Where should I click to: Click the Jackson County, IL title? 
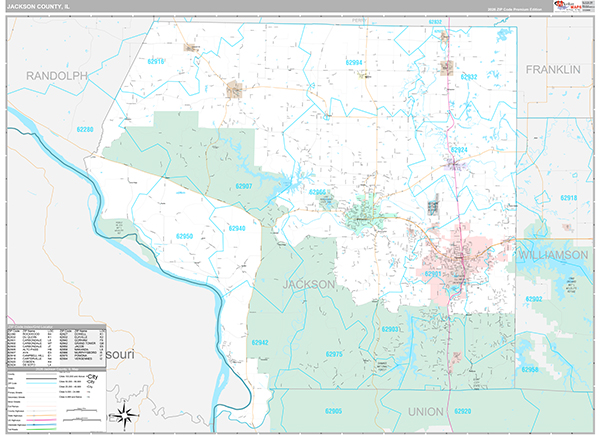click(x=38, y=7)
